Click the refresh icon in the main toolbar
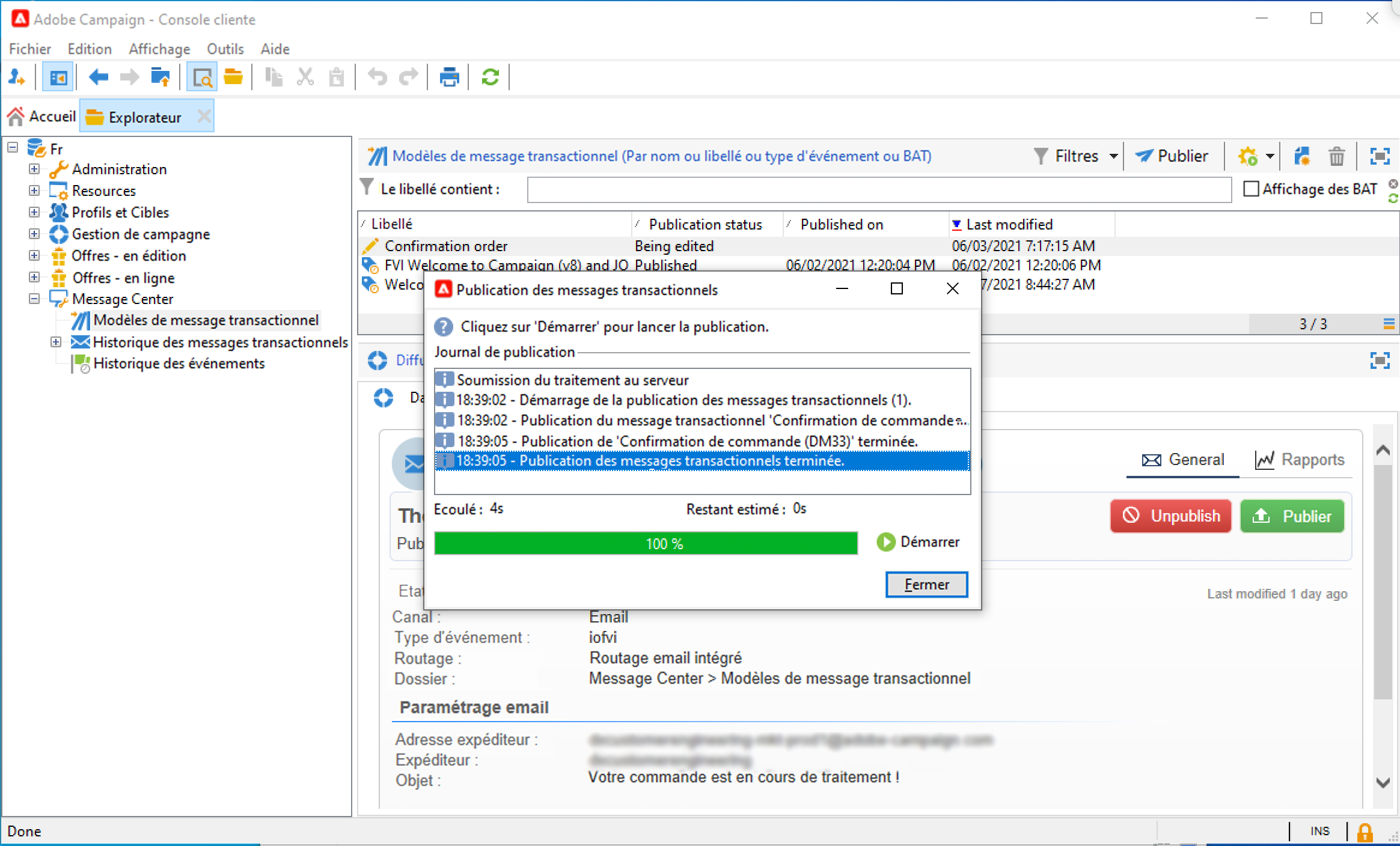The height and width of the screenshot is (846, 1400). tap(490, 78)
